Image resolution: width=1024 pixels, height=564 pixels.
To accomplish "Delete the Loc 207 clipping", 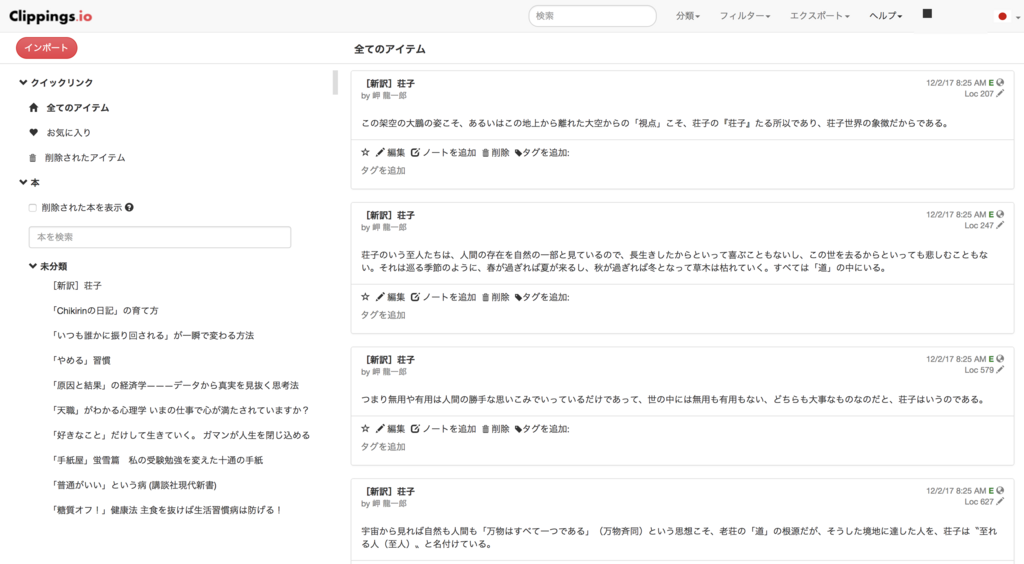I will [496, 153].
